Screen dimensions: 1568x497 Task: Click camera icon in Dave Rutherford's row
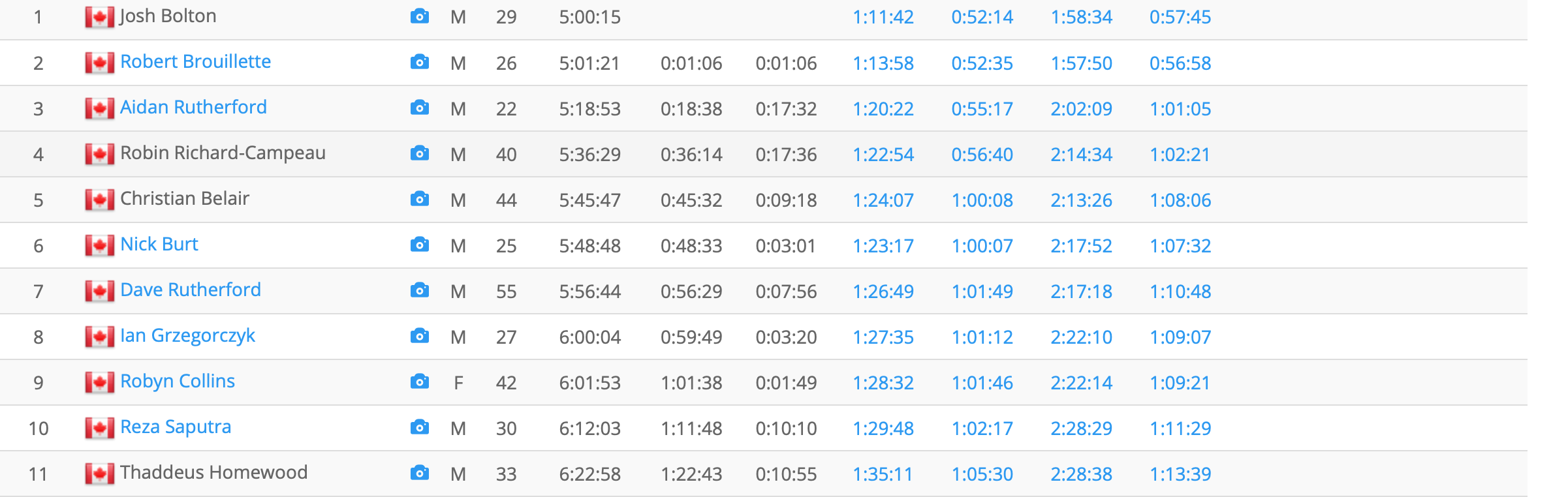pos(420,290)
